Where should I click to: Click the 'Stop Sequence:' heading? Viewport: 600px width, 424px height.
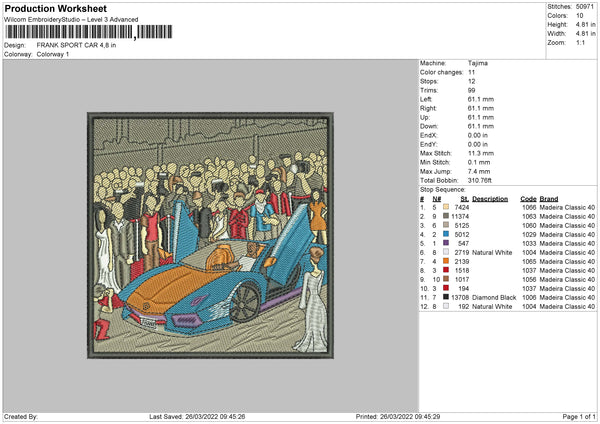(x=442, y=190)
